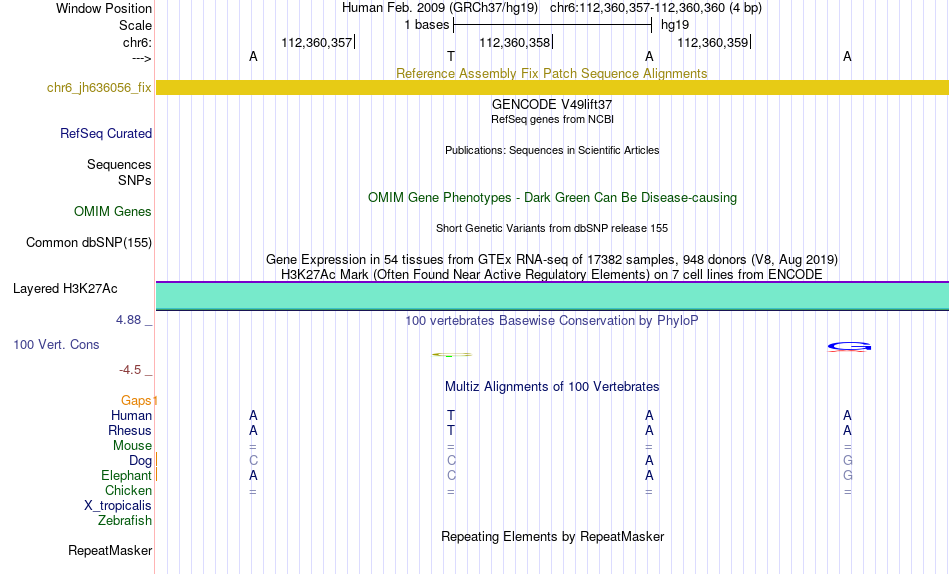
Task: Click the Sequences track label
Action: [x=119, y=165]
